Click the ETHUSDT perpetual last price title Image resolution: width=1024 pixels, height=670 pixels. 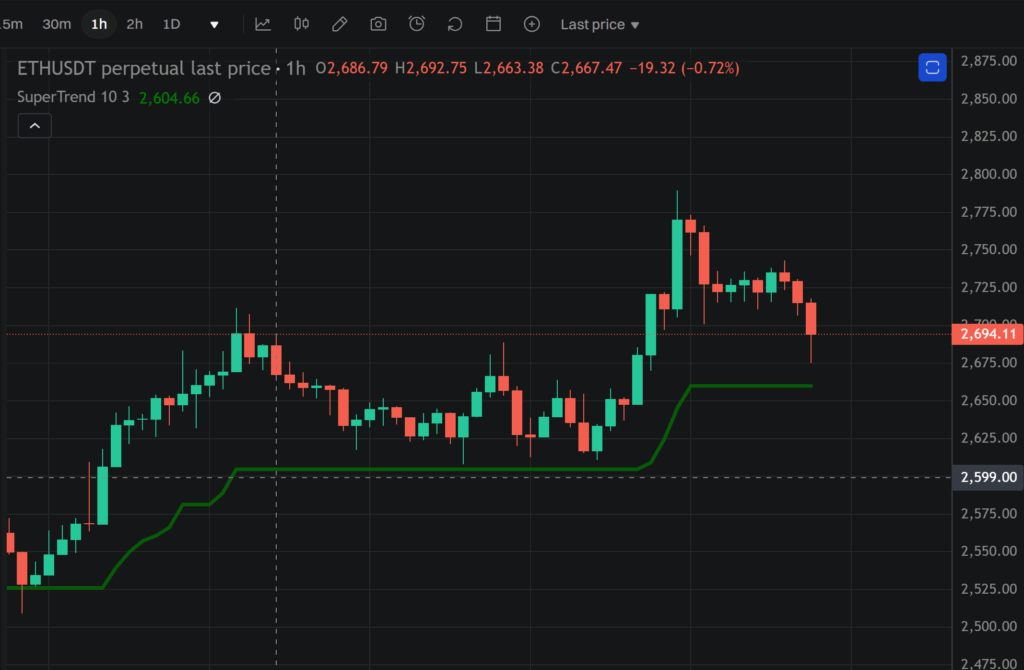[144, 68]
